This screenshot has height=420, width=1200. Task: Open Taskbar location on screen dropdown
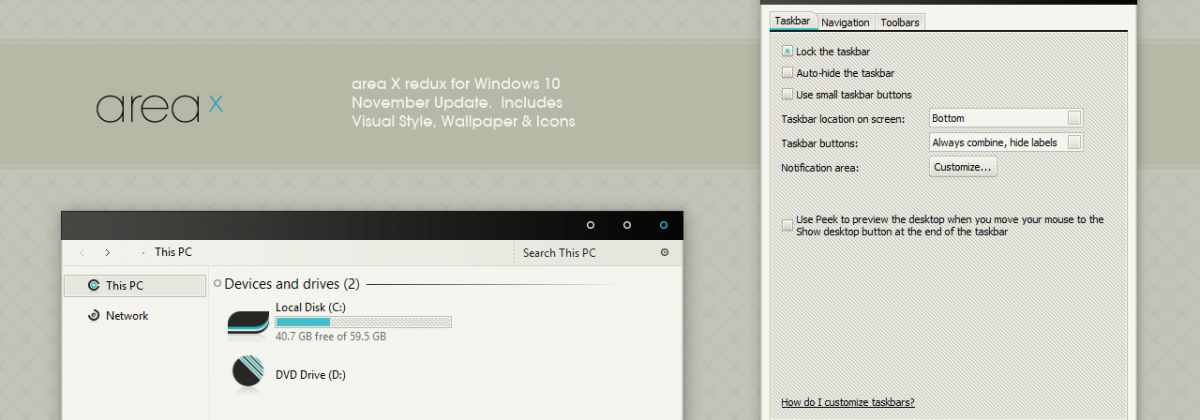pyautogui.click(x=1006, y=118)
